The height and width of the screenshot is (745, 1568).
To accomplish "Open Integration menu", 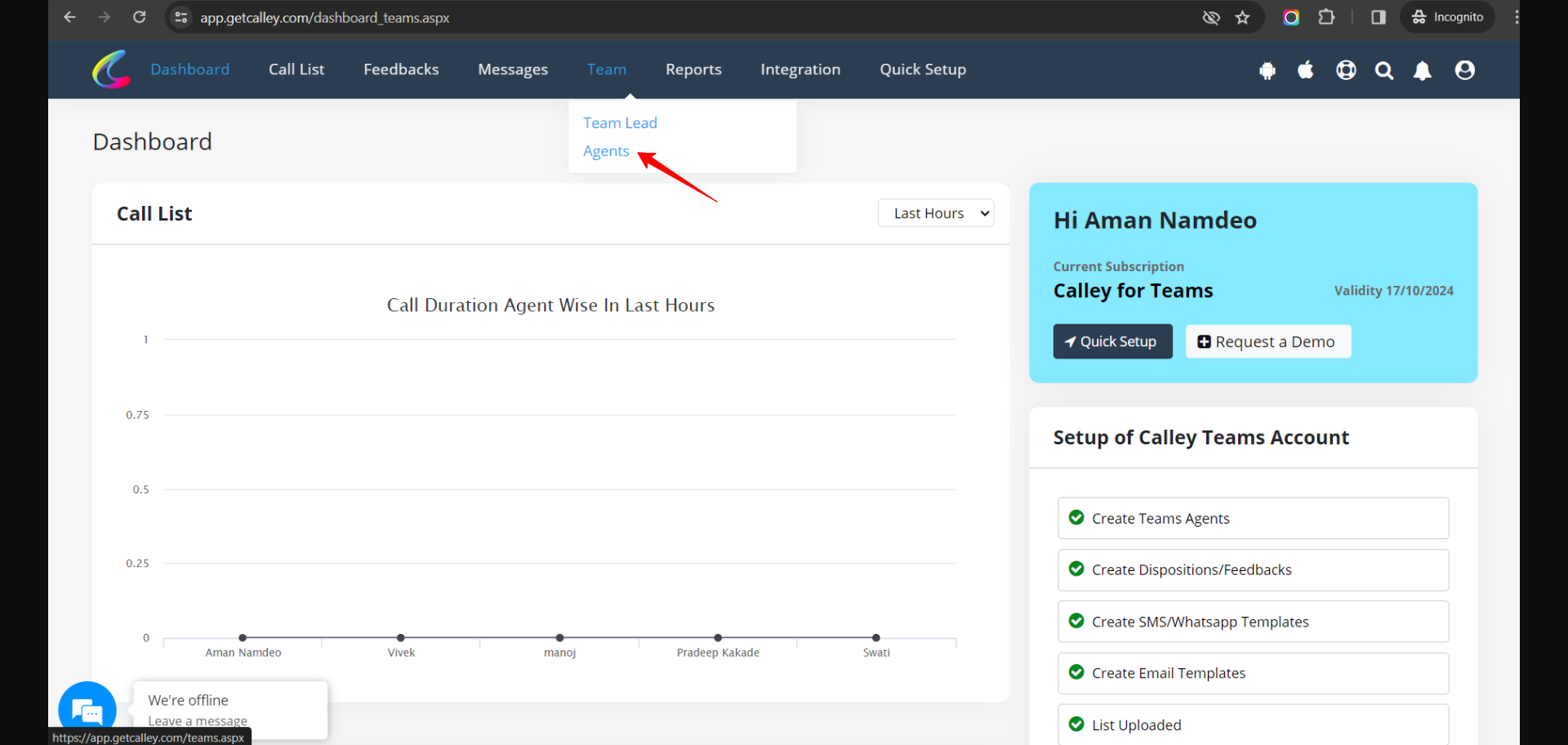I will point(800,69).
